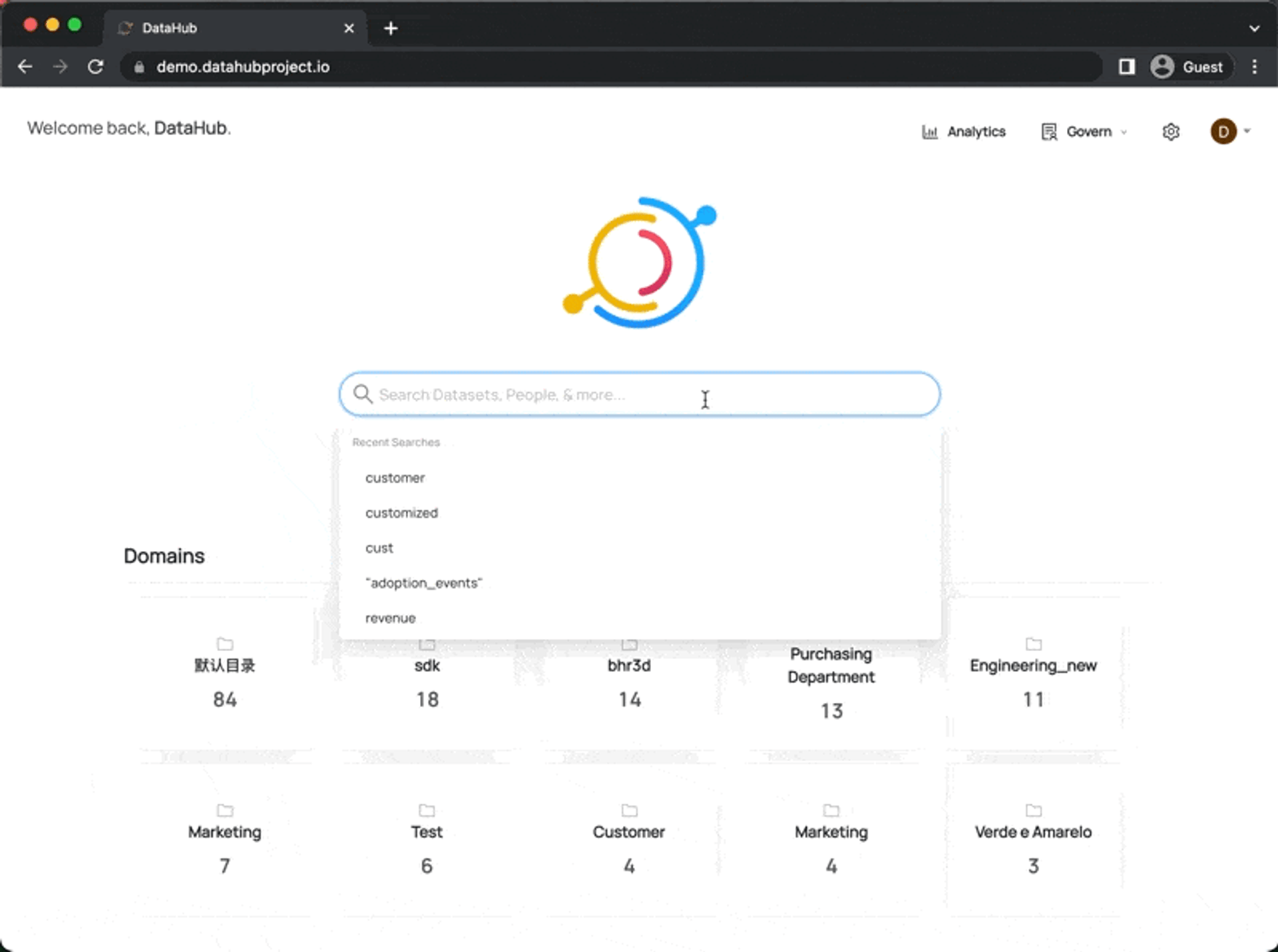The width and height of the screenshot is (1278, 952).
Task: Click the search magnifier icon
Action: 363,394
